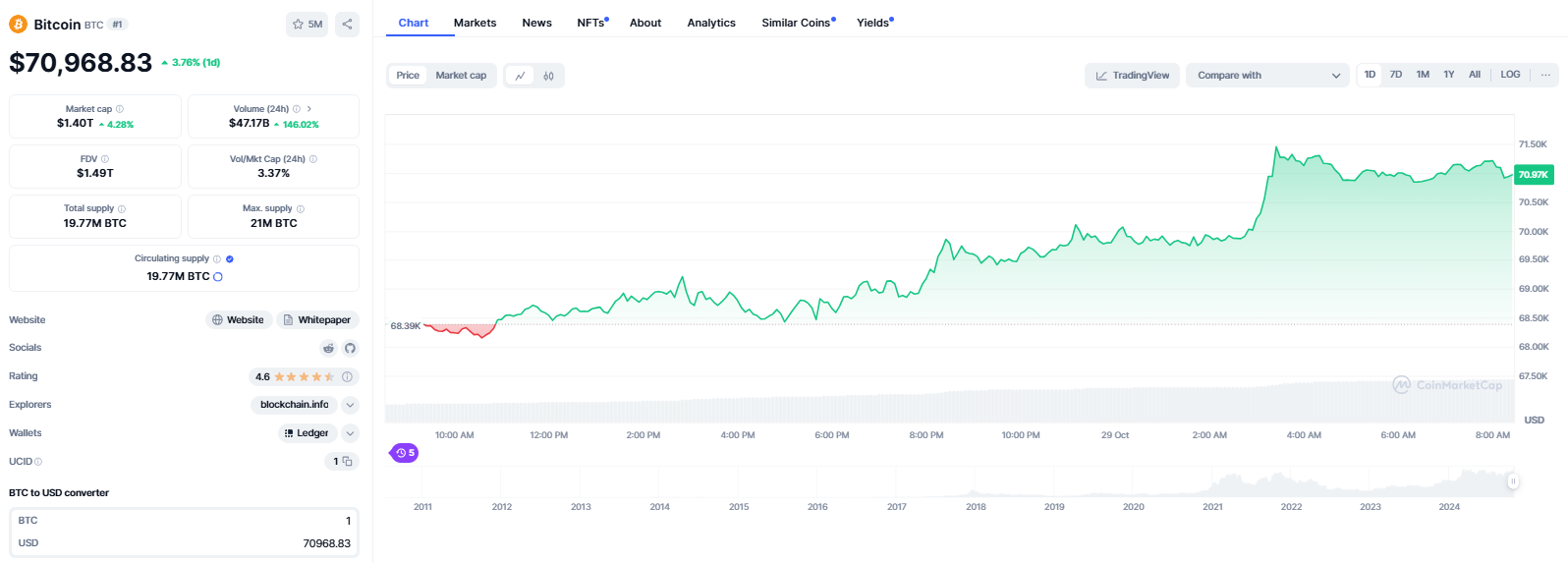This screenshot has height=563, width=1568.
Task: Click the $1.40T market cap value
Action: pyautogui.click(x=76, y=124)
